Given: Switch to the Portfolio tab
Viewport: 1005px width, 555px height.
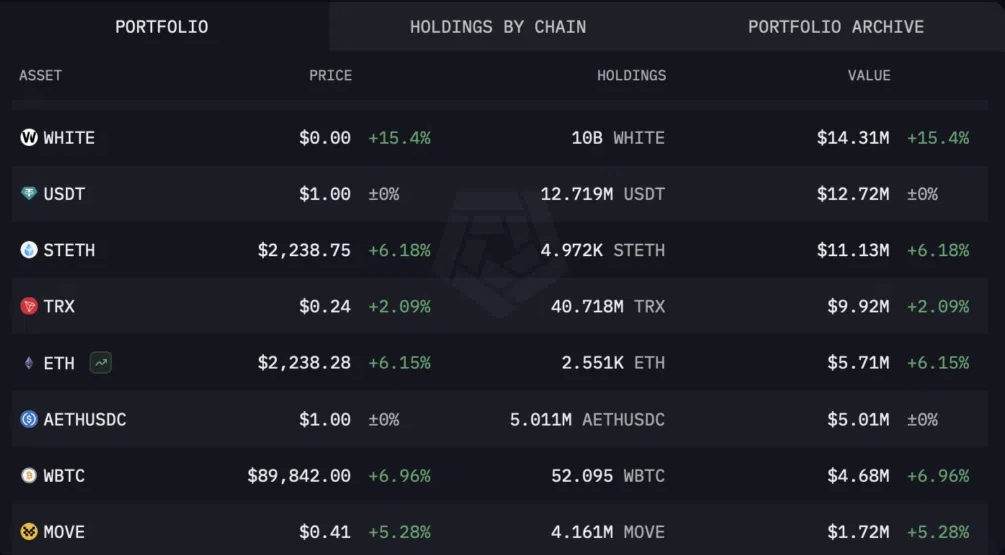Looking at the screenshot, I should [x=162, y=26].
